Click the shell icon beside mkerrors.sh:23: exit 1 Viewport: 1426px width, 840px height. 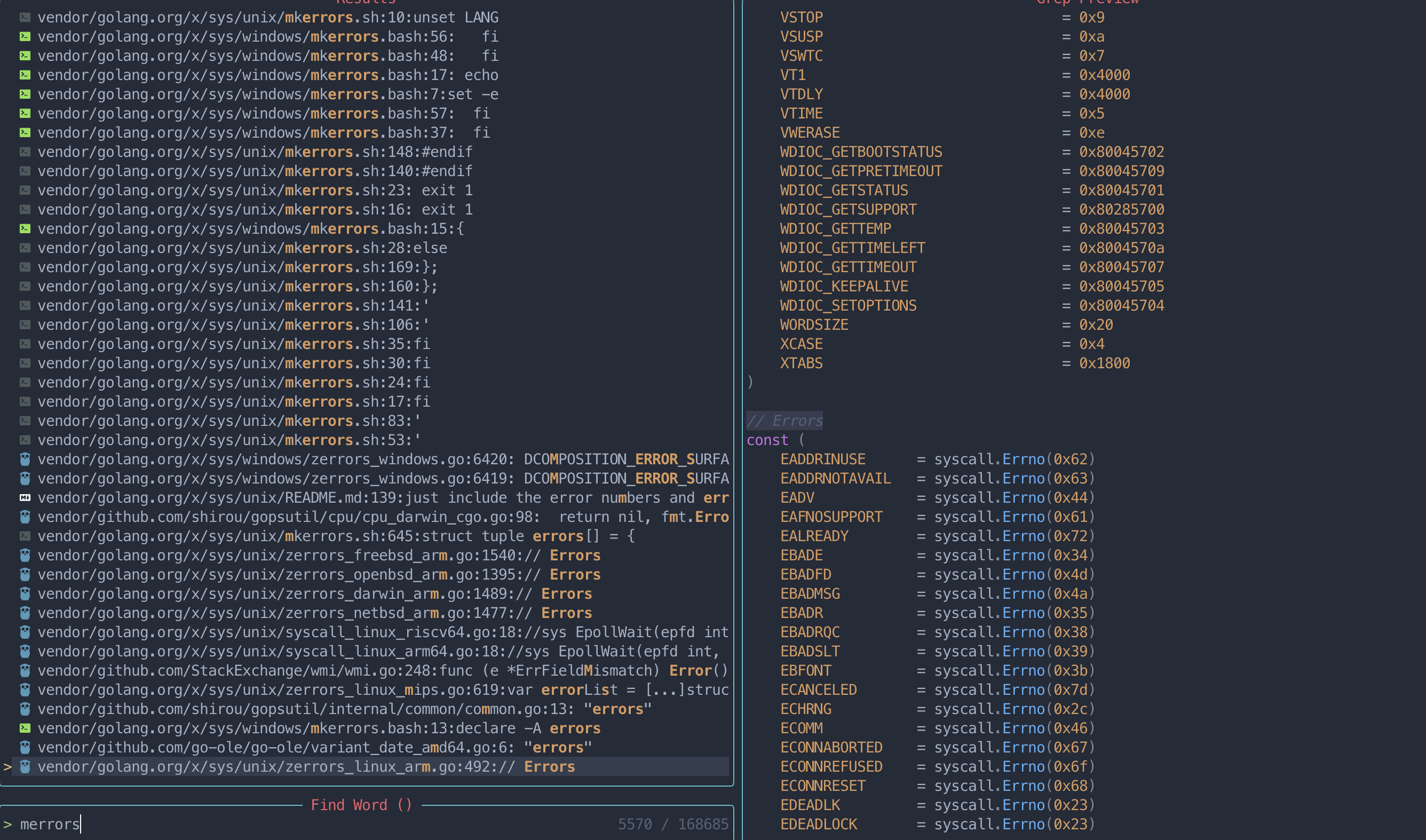point(25,190)
